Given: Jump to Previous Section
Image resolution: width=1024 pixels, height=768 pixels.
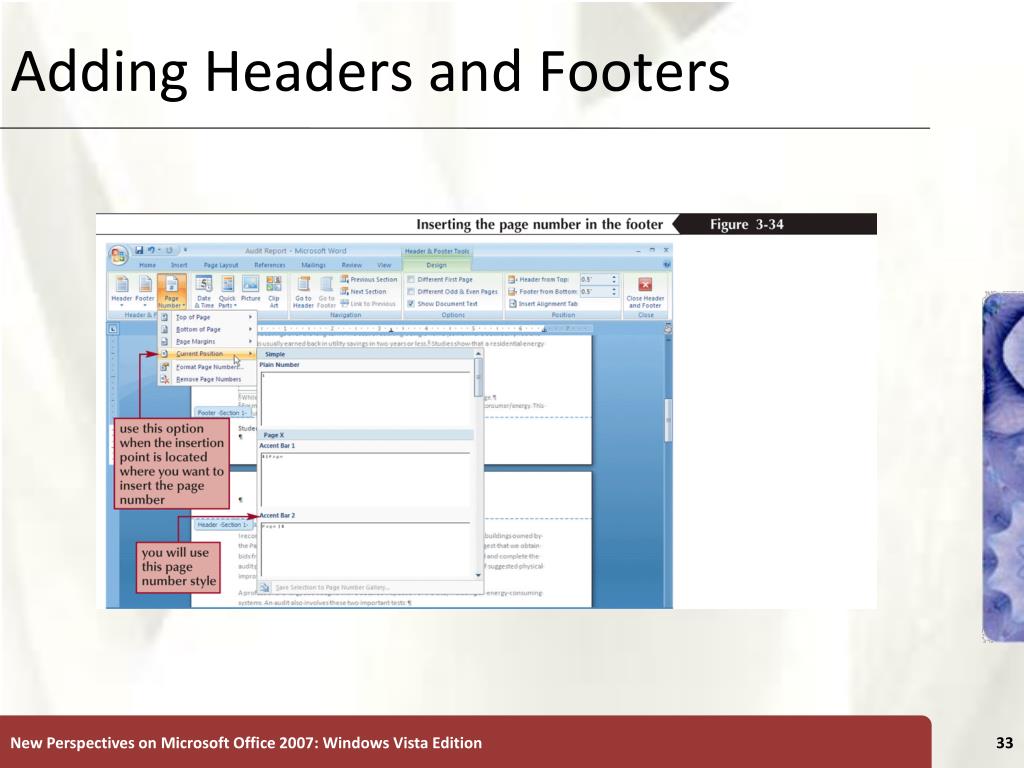Looking at the screenshot, I should pyautogui.click(x=368, y=280).
